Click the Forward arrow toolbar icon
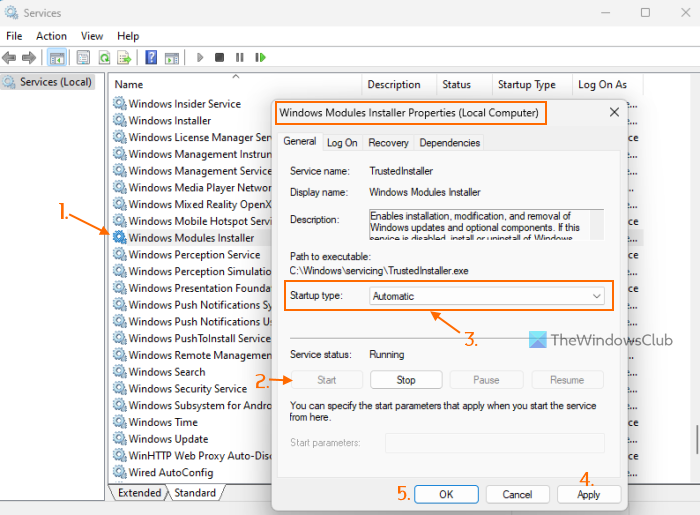 [x=29, y=58]
